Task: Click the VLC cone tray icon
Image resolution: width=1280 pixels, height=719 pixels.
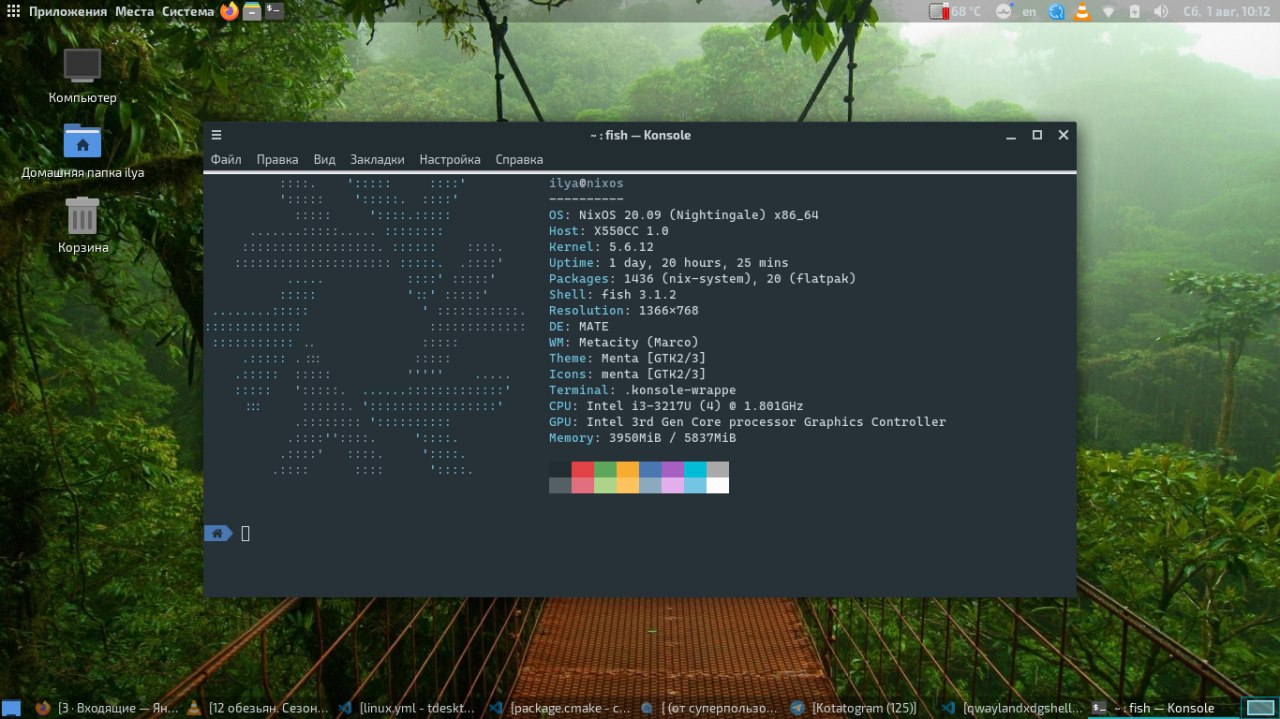Action: pyautogui.click(x=1082, y=11)
